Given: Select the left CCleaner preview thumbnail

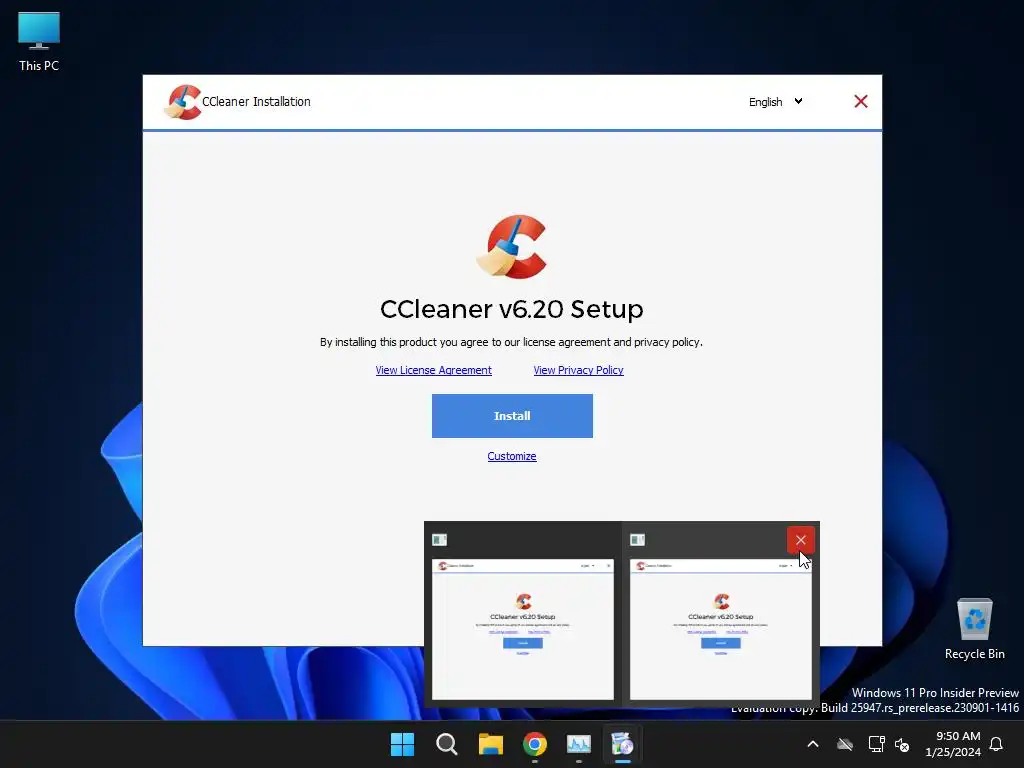Looking at the screenshot, I should pos(523,629).
